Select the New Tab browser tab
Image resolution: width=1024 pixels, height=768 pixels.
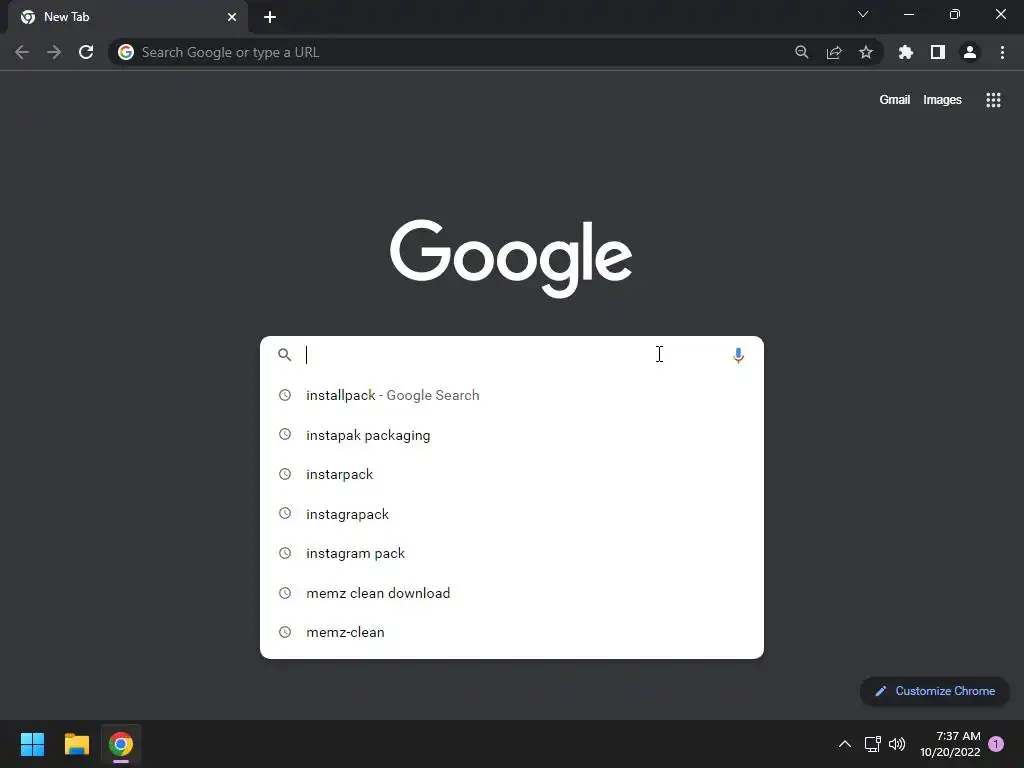[128, 17]
